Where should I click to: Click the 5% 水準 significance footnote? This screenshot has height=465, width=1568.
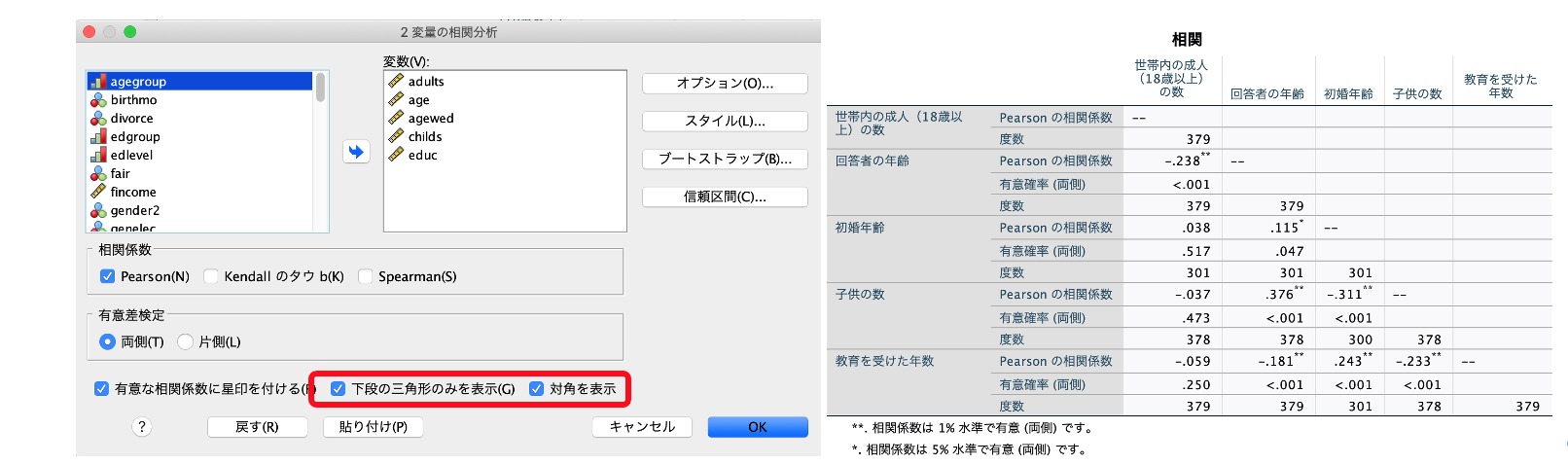click(x=969, y=449)
